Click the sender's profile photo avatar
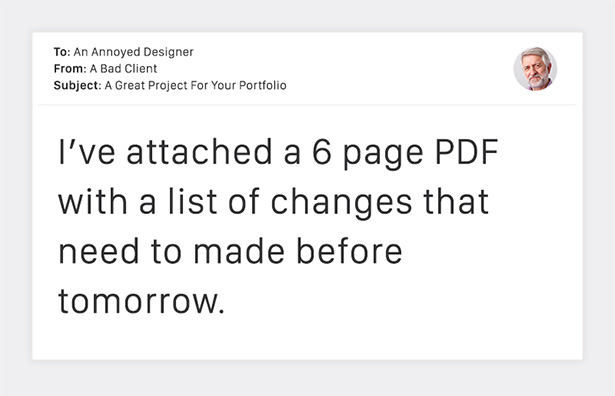The height and width of the screenshot is (396, 615). tap(535, 69)
